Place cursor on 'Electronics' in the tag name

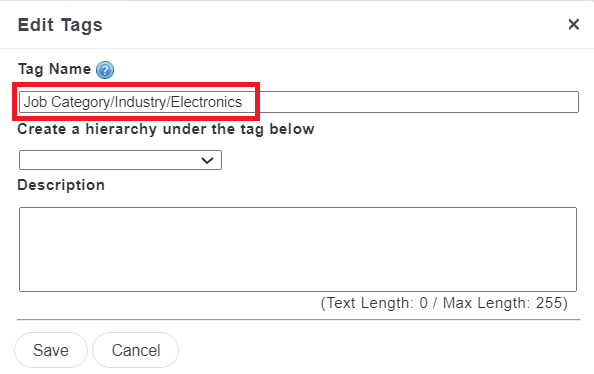click(x=206, y=102)
